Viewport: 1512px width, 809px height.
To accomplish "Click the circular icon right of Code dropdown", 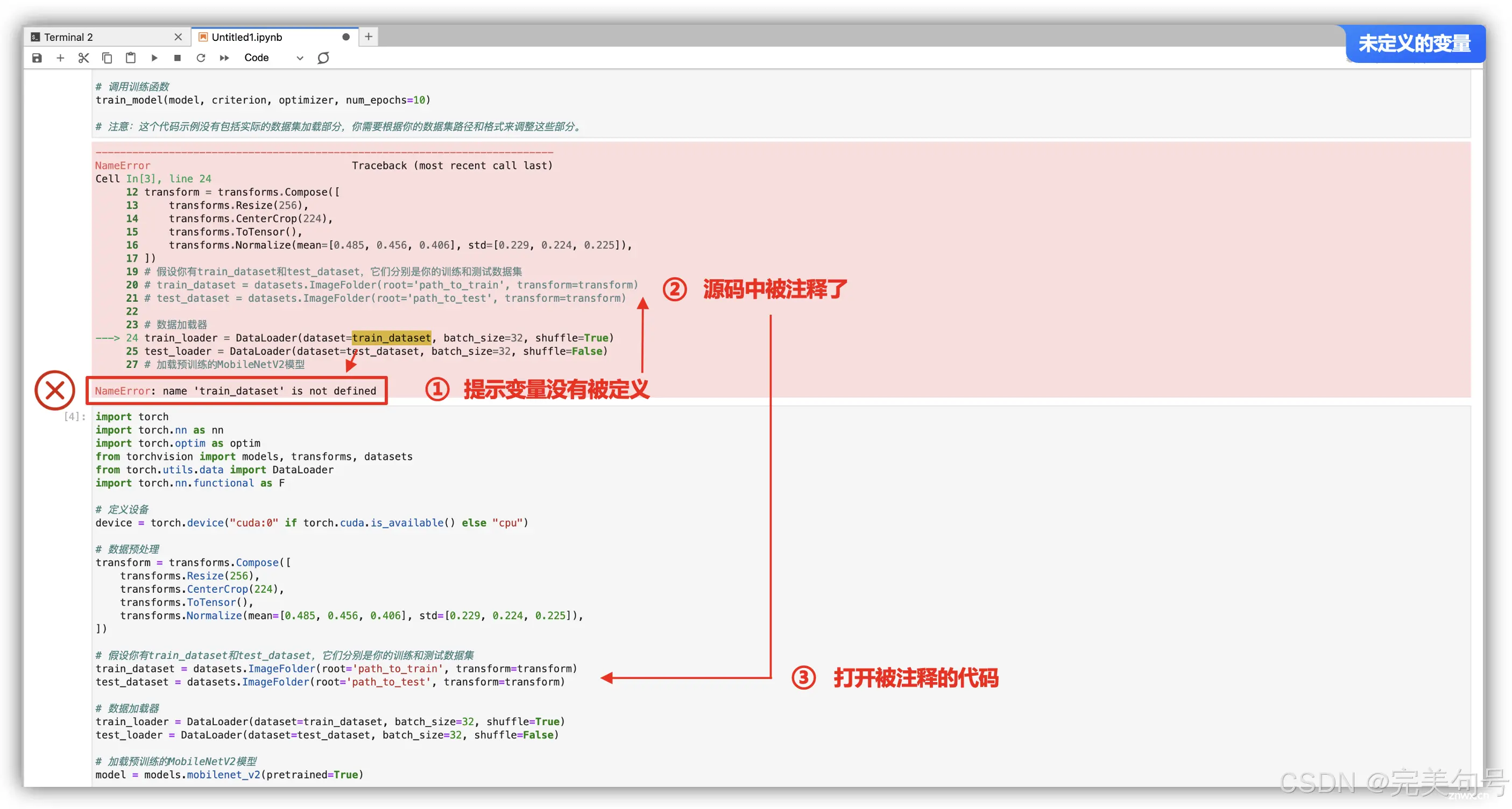I will pyautogui.click(x=323, y=58).
